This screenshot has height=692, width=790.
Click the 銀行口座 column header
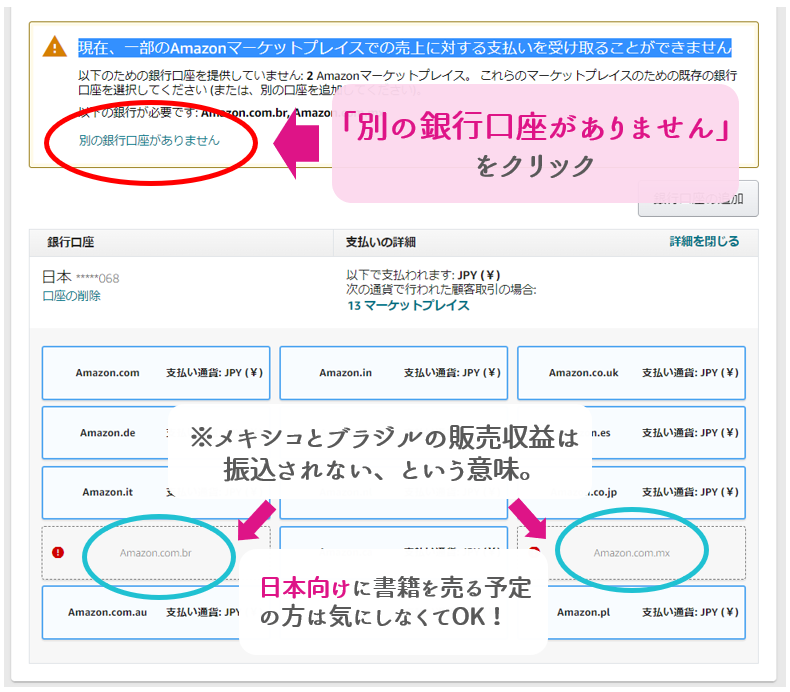(71, 242)
